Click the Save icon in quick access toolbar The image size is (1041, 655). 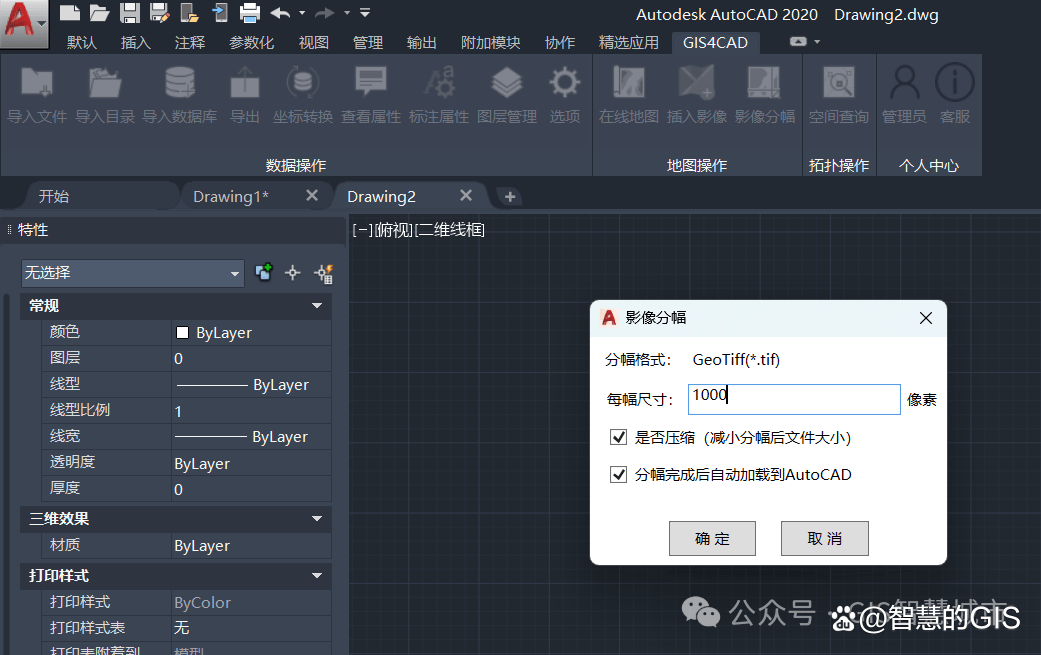click(x=130, y=13)
